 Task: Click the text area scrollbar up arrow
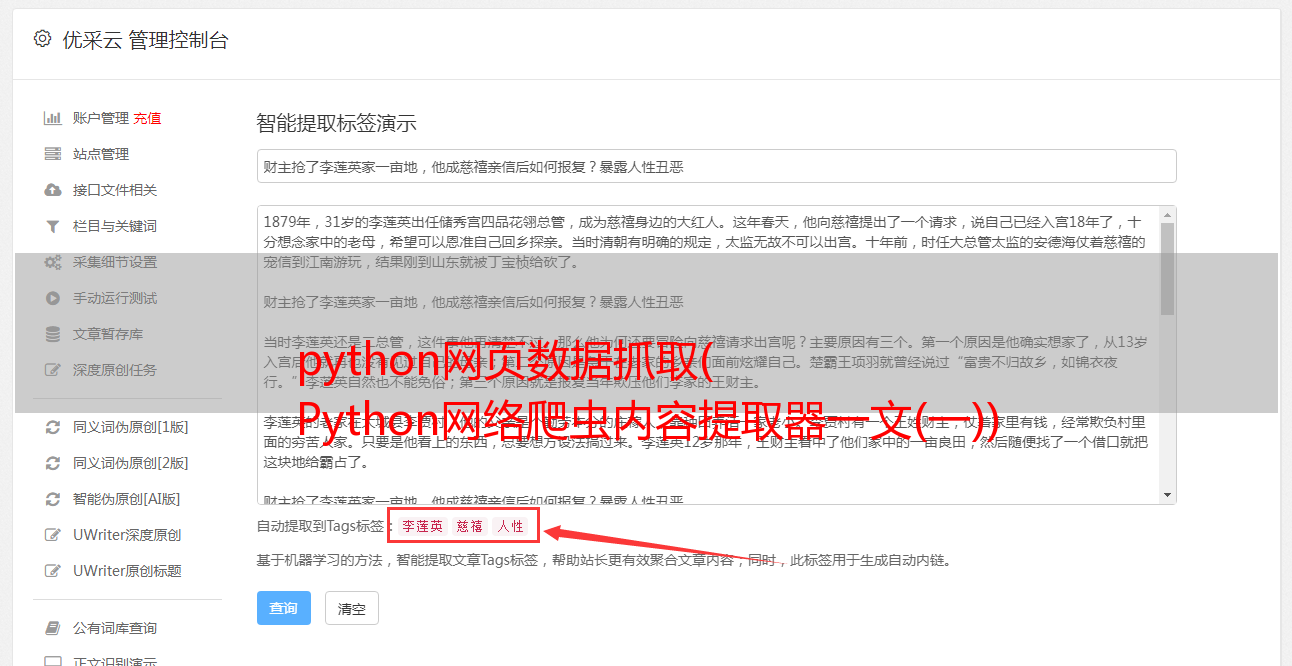1167,215
